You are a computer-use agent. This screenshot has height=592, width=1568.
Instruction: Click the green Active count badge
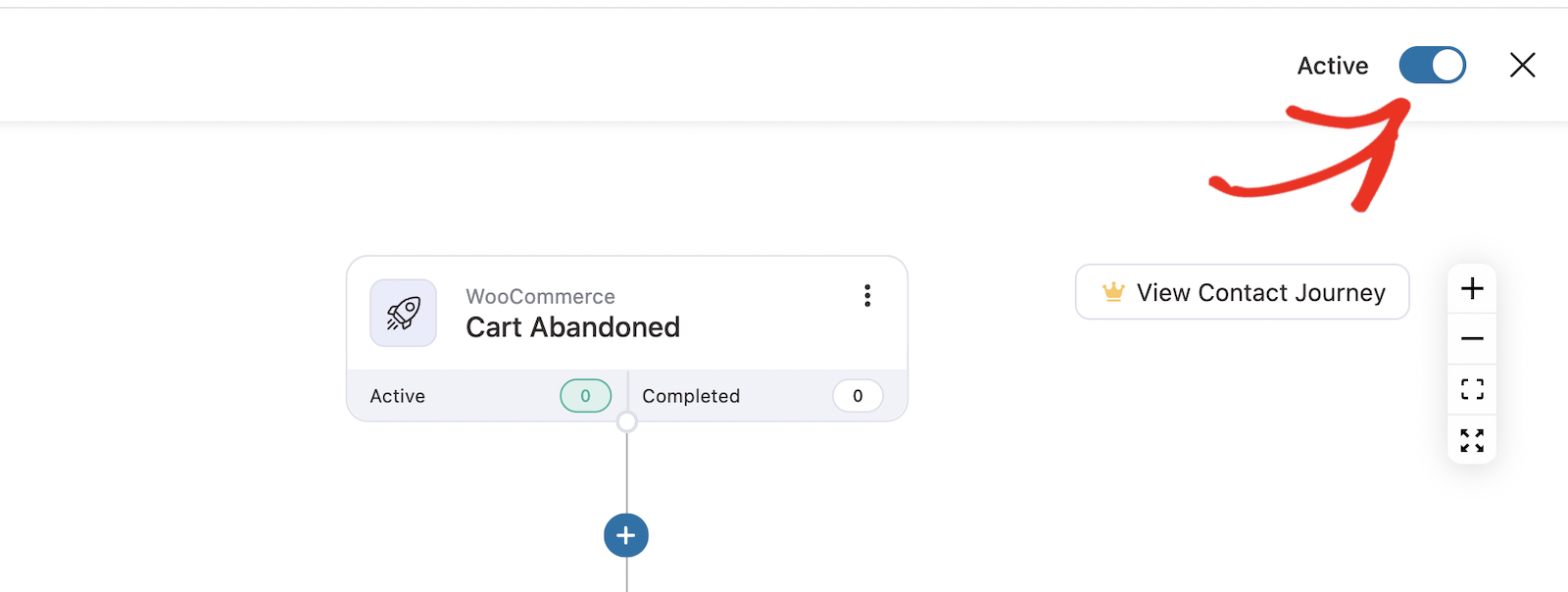point(585,396)
